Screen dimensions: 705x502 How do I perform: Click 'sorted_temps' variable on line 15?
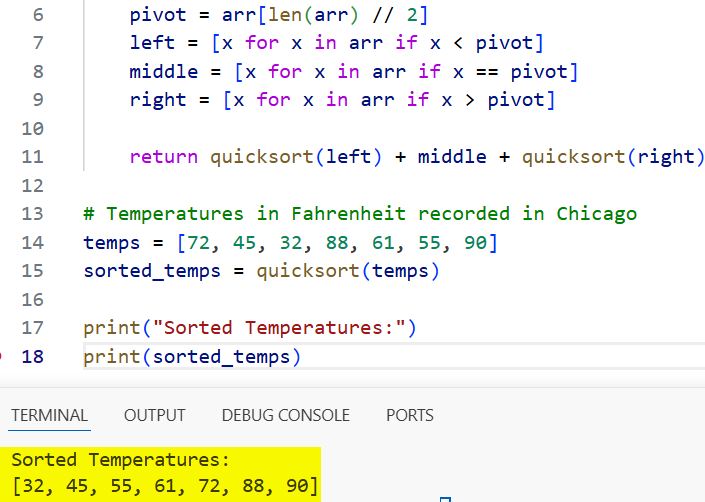click(x=152, y=271)
